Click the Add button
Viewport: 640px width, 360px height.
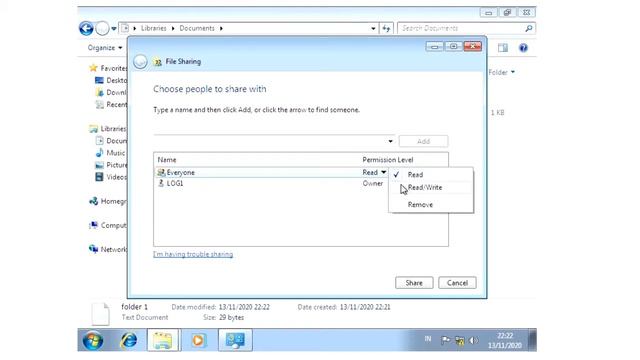(423, 141)
